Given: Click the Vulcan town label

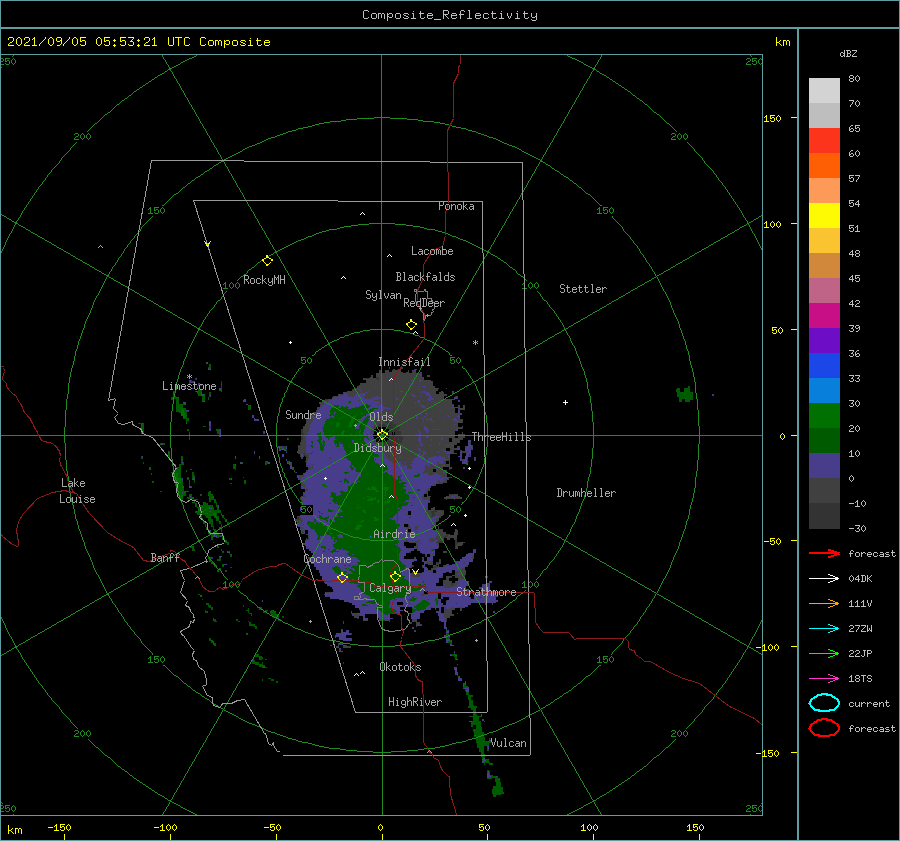Looking at the screenshot, I should tap(509, 743).
